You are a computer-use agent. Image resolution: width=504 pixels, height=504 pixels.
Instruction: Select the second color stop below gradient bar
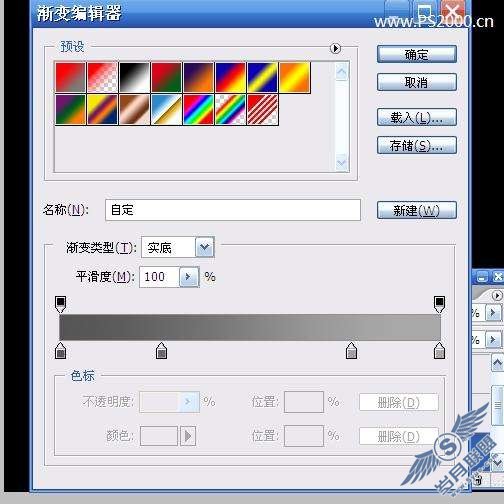162,350
